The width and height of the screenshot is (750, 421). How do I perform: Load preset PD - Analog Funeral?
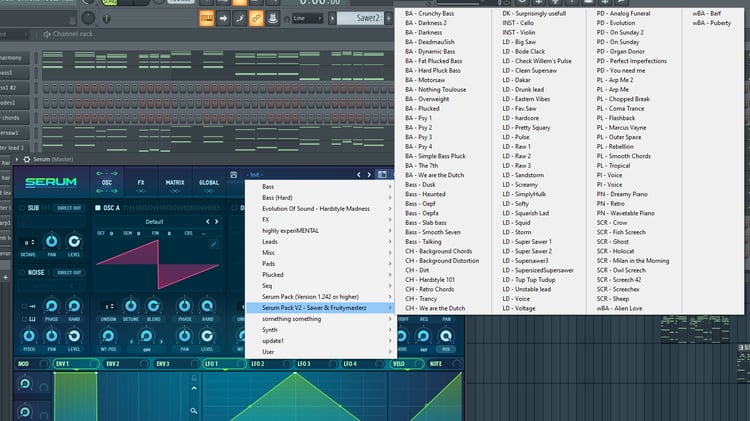[x=623, y=13]
